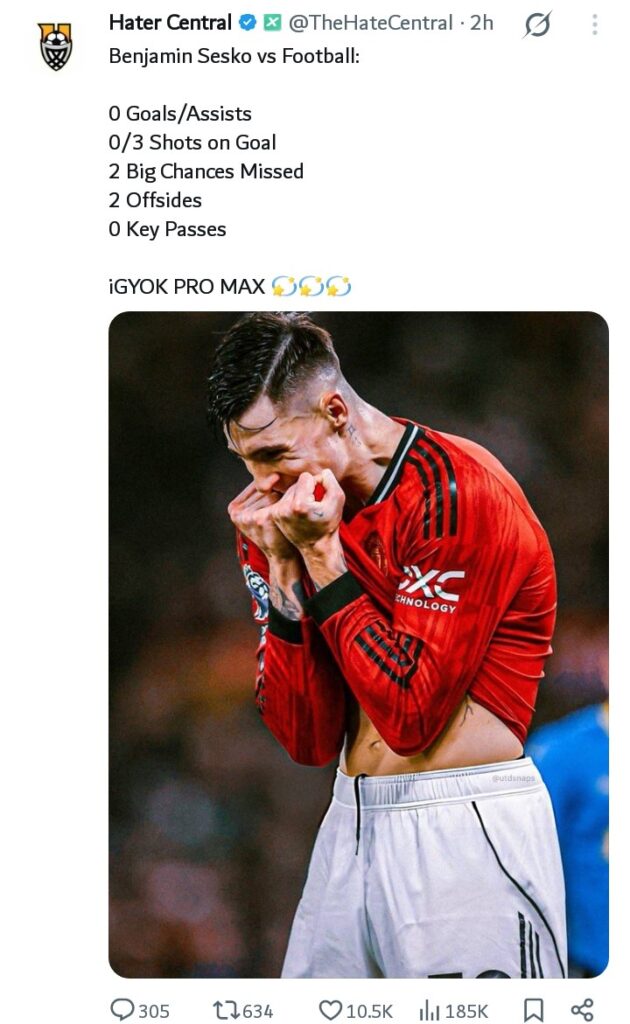Open the Grok explain-post icon
The width and height of the screenshot is (630, 1024).
(x=537, y=24)
